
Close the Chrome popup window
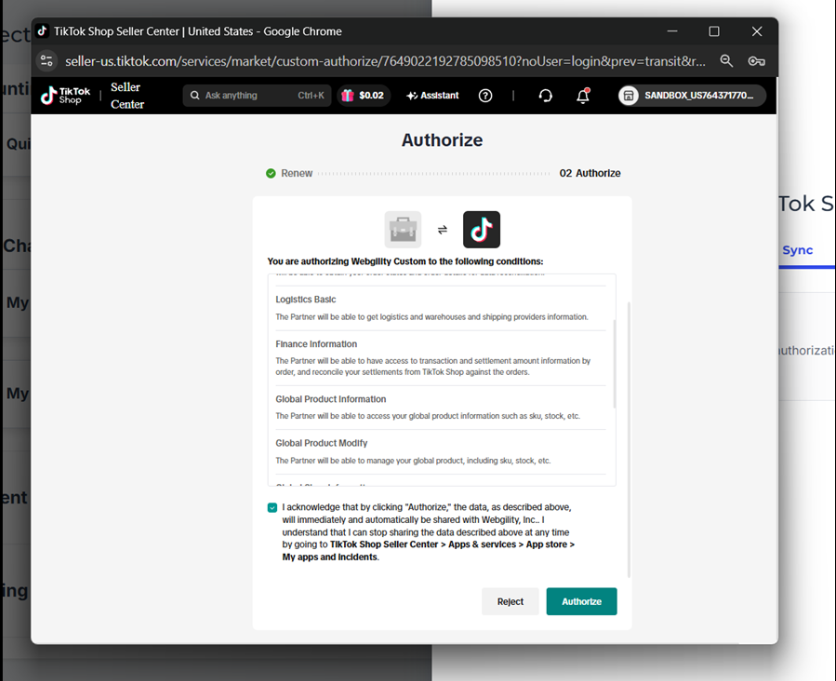pyautogui.click(x=757, y=31)
